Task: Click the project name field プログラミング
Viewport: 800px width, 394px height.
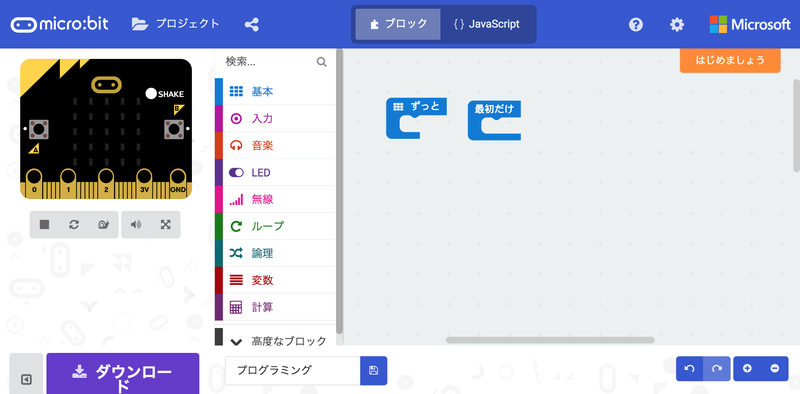Action: pyautogui.click(x=293, y=371)
